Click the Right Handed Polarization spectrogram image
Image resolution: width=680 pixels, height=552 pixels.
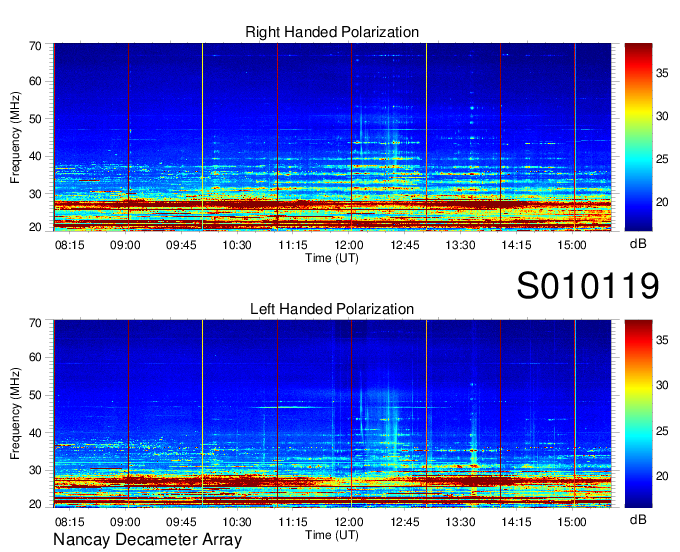coord(332,137)
